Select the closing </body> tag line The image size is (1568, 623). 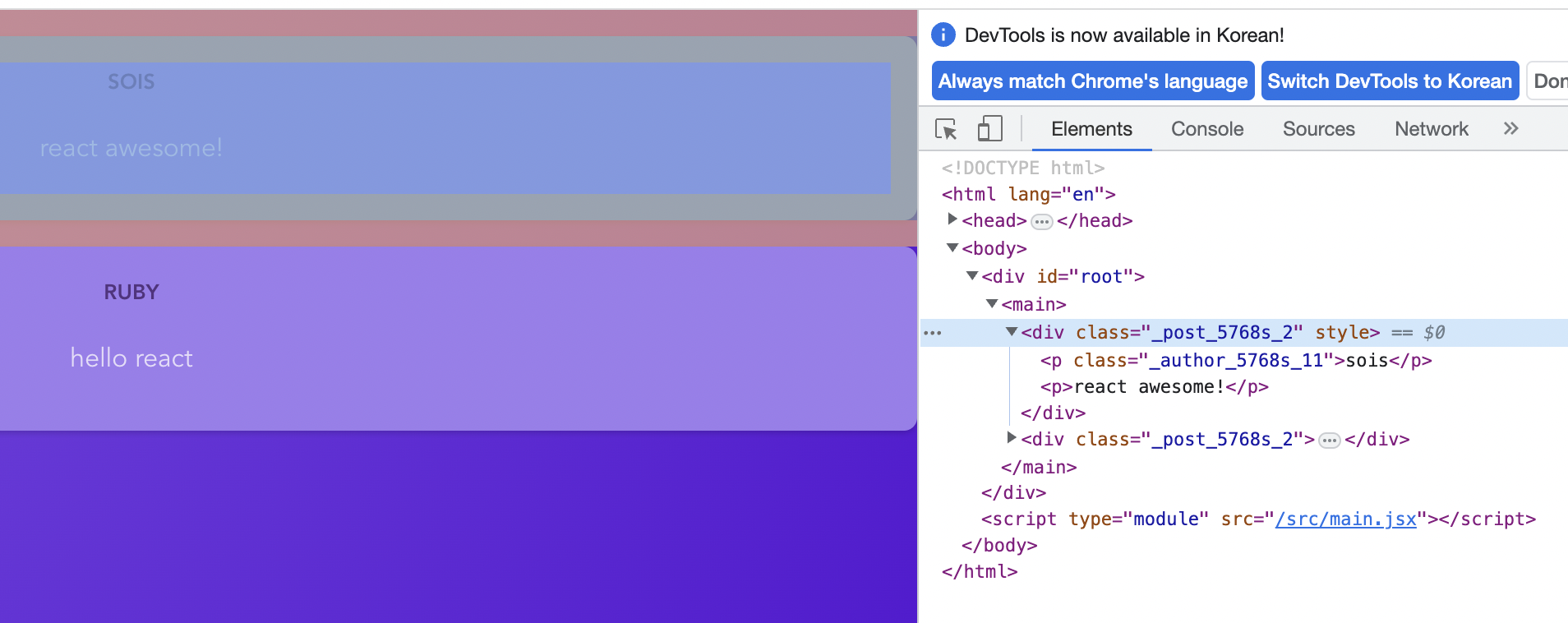coord(999,545)
